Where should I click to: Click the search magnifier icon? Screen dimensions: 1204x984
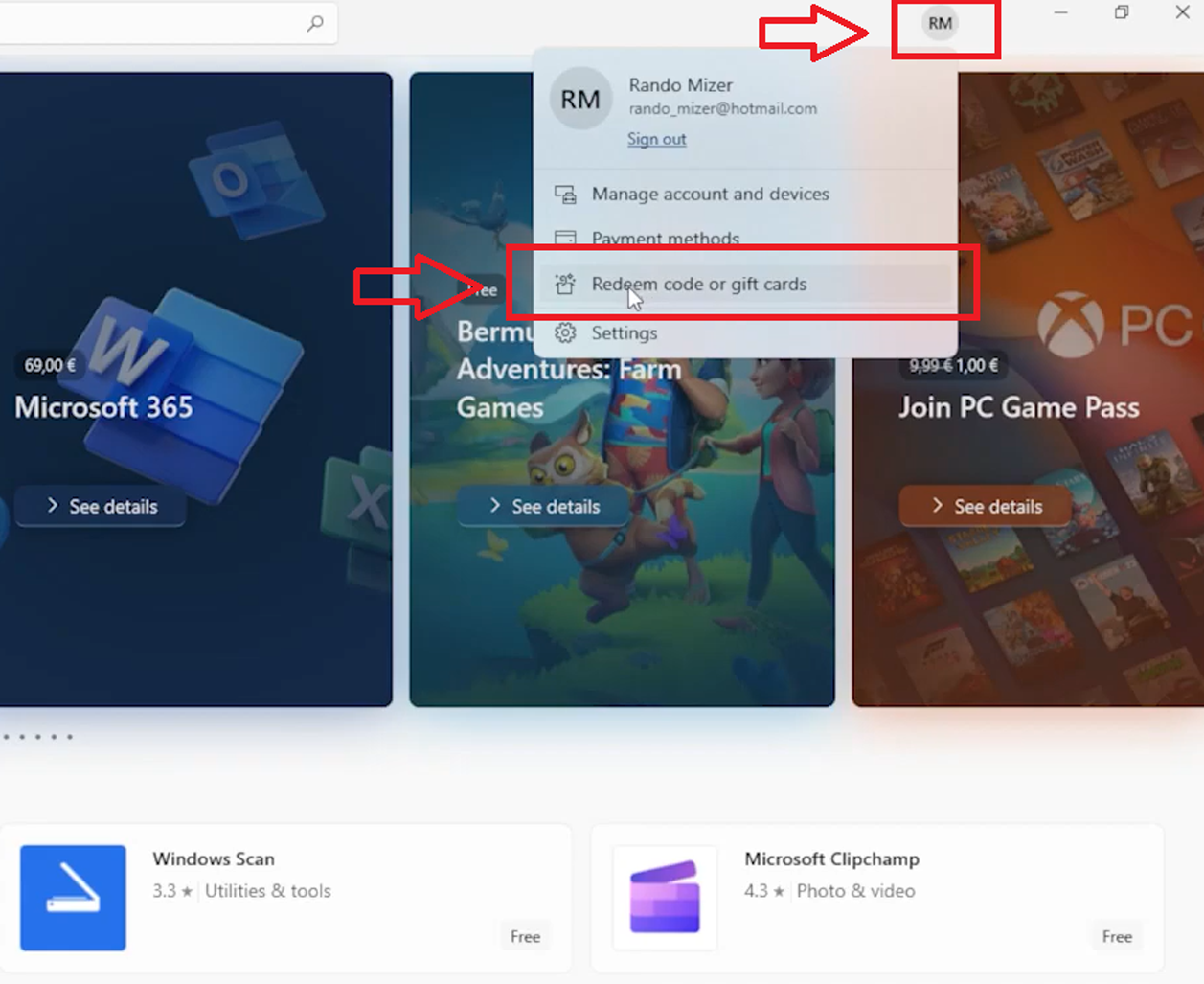(x=315, y=23)
